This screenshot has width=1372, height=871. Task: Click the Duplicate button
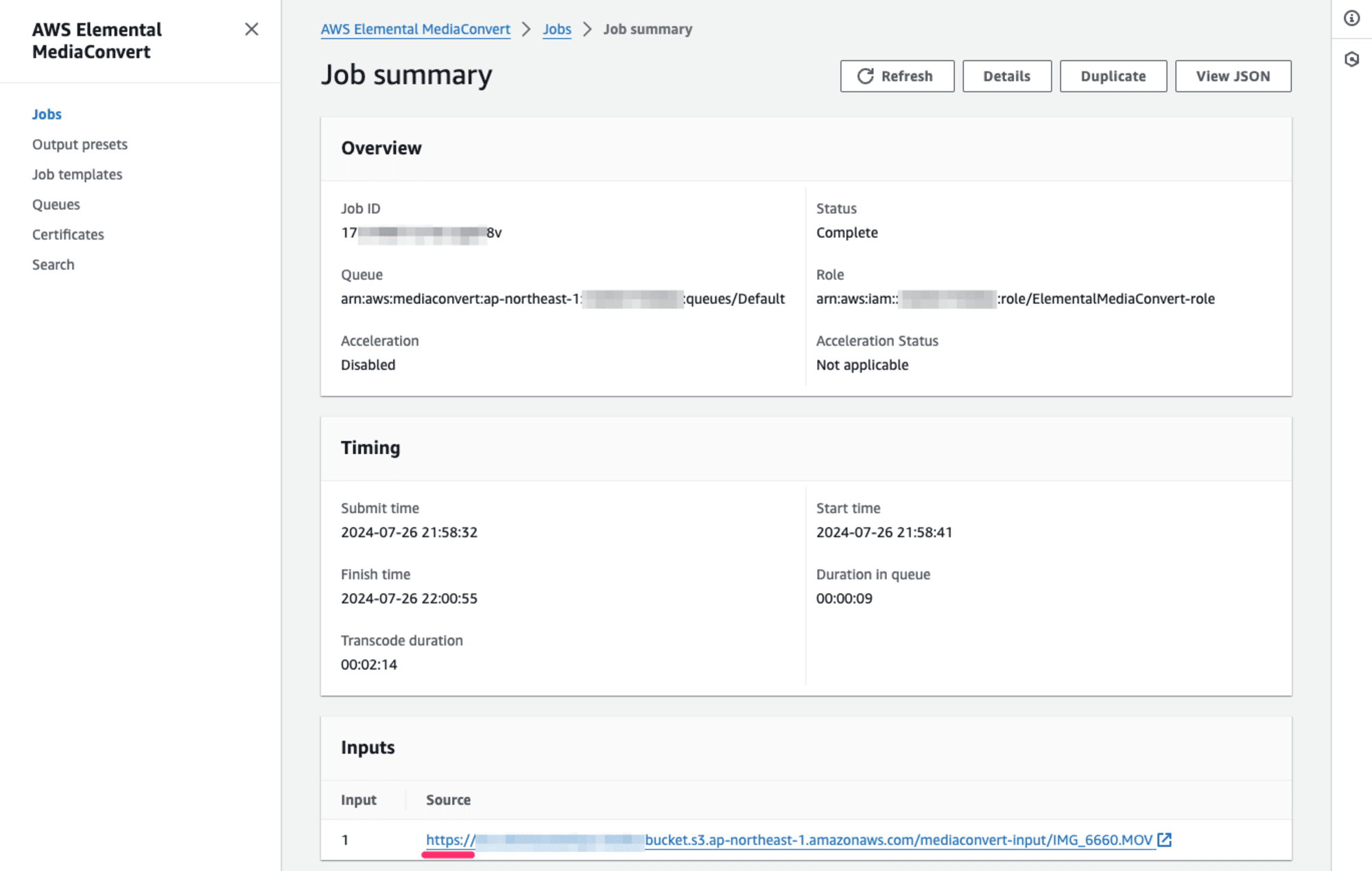1113,76
